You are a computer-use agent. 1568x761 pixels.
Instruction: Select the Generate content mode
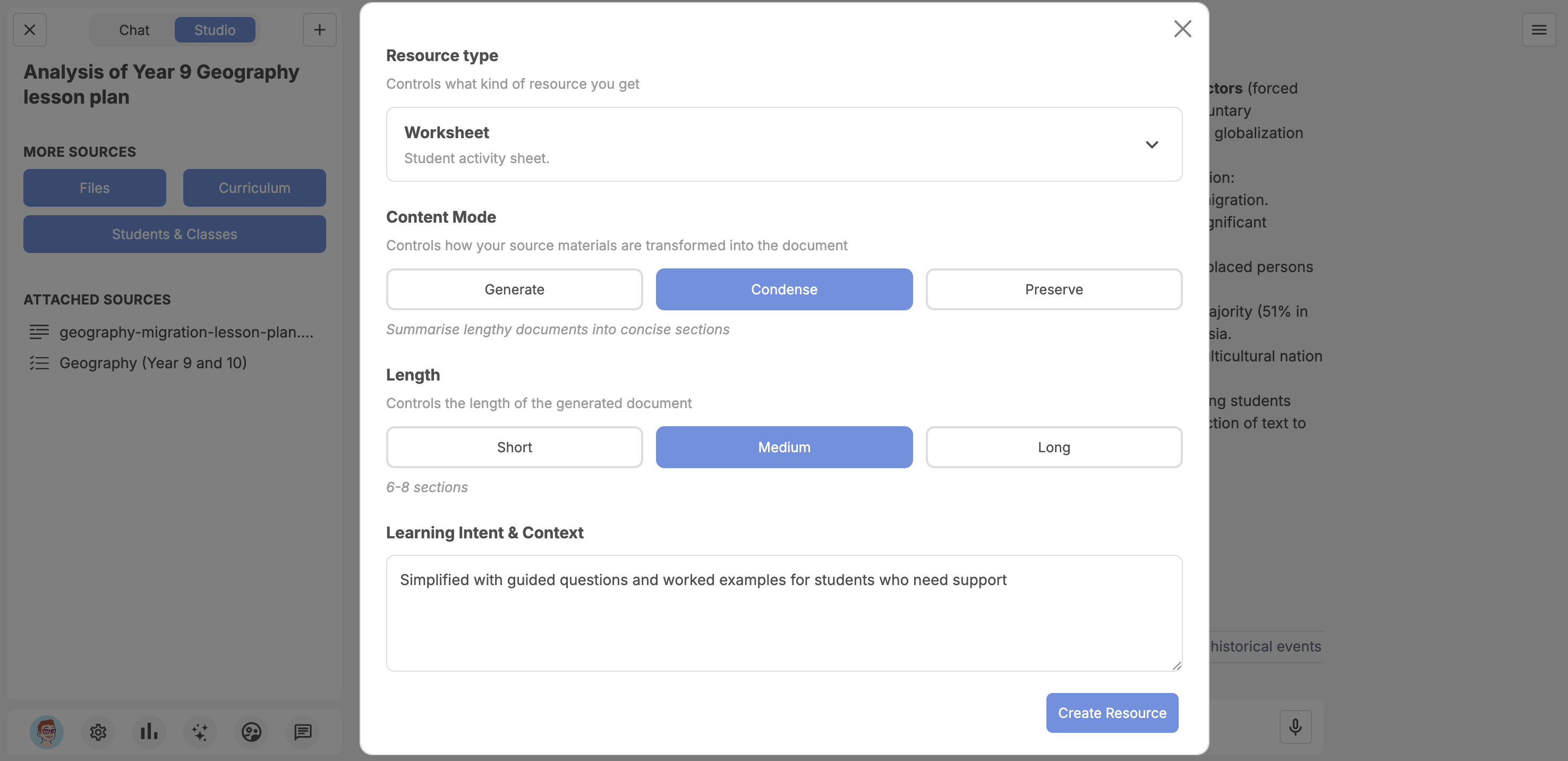point(514,289)
